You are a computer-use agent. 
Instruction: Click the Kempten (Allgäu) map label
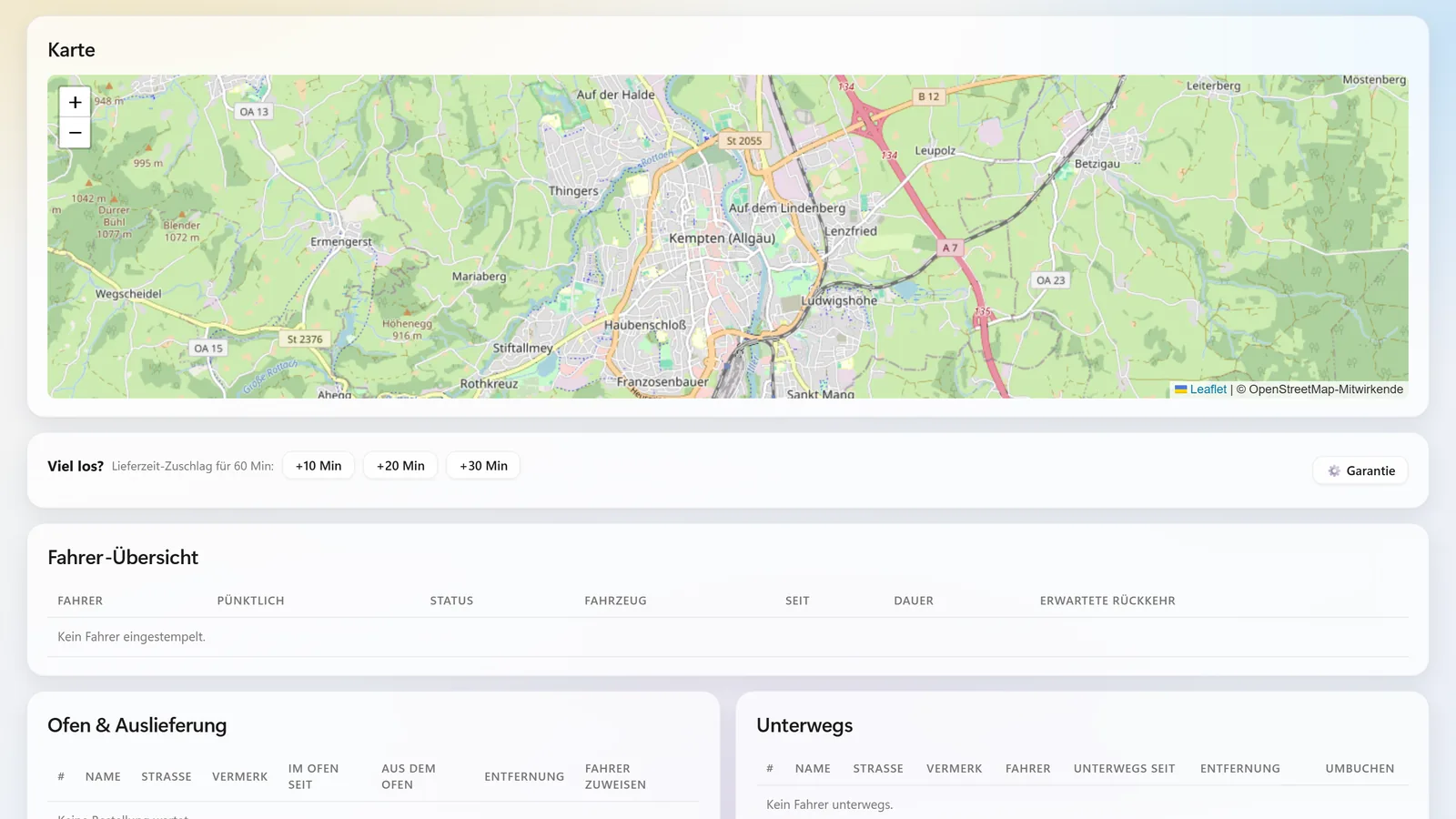[x=723, y=238]
